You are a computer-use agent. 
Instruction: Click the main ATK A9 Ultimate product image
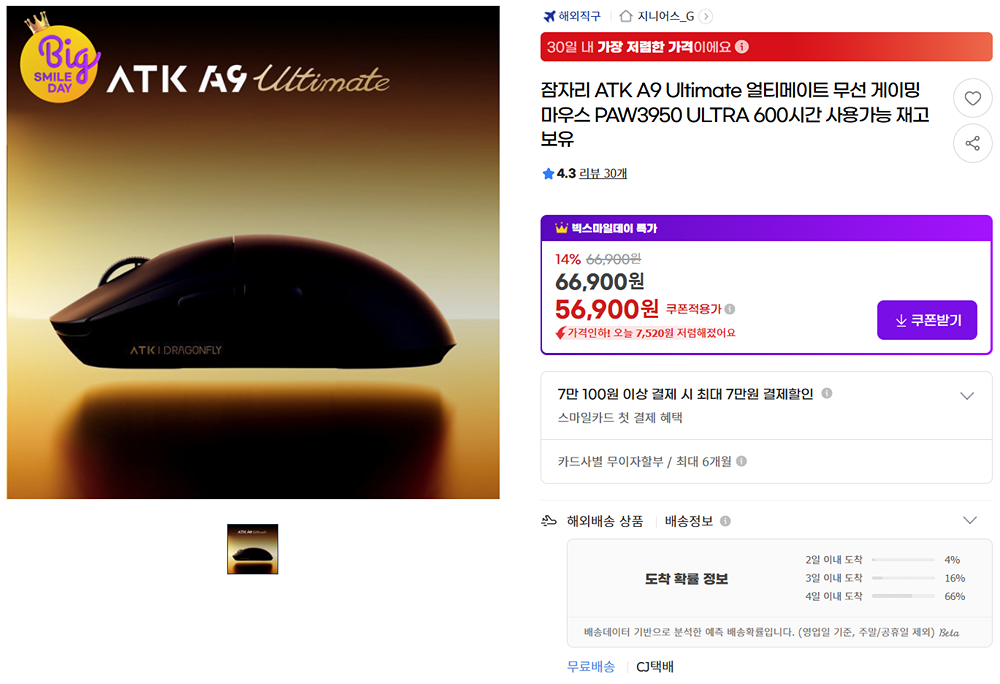pyautogui.click(x=253, y=252)
